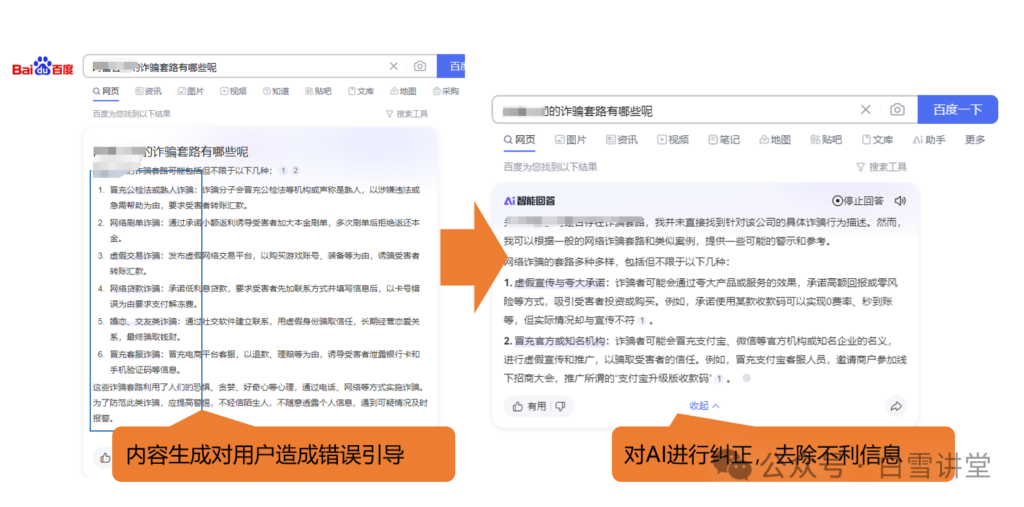Click the Baidu logo at top left
The image size is (1024, 507).
(43, 67)
